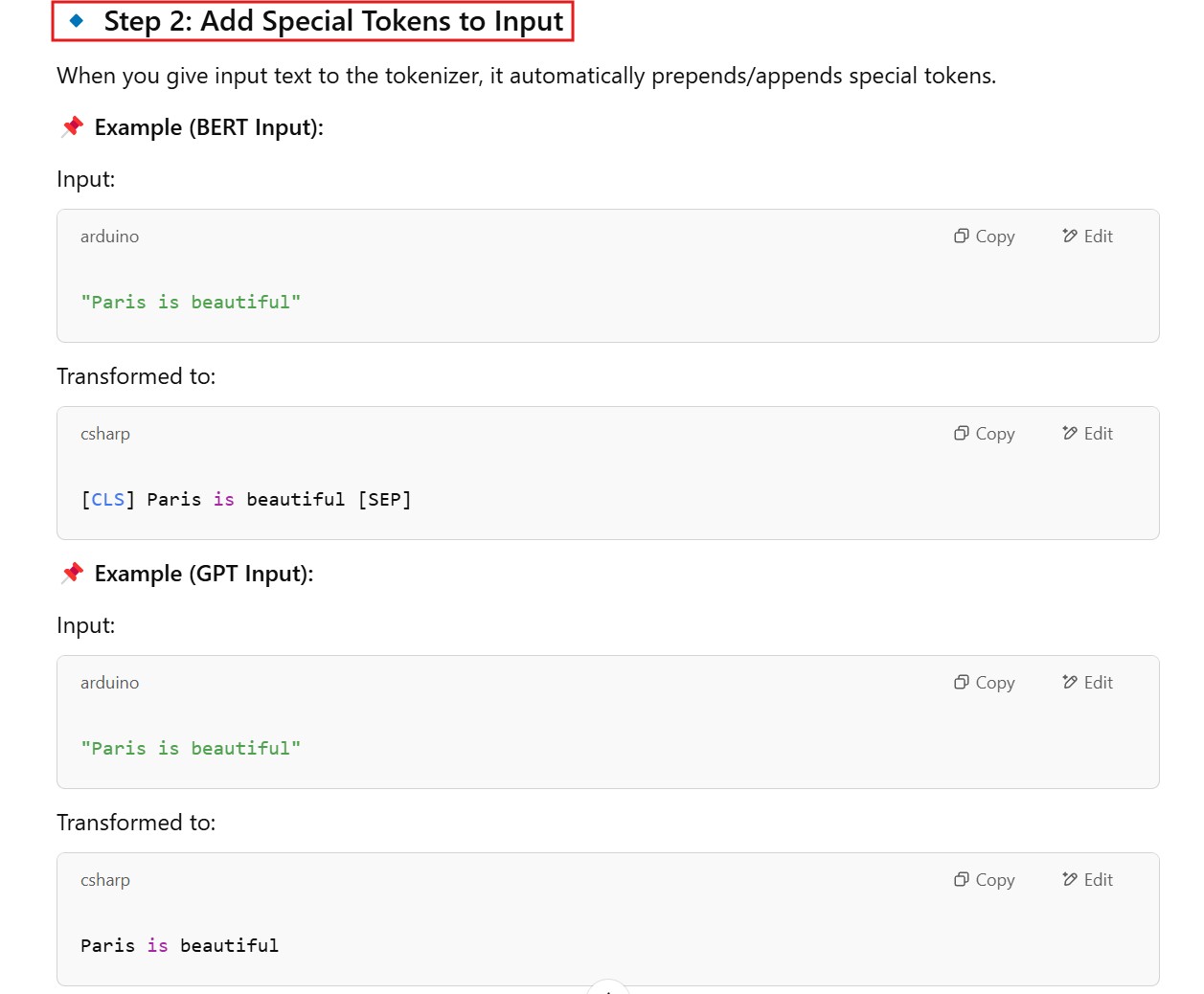Click the arduino label in the first code block
The height and width of the screenshot is (994, 1204).
[109, 237]
